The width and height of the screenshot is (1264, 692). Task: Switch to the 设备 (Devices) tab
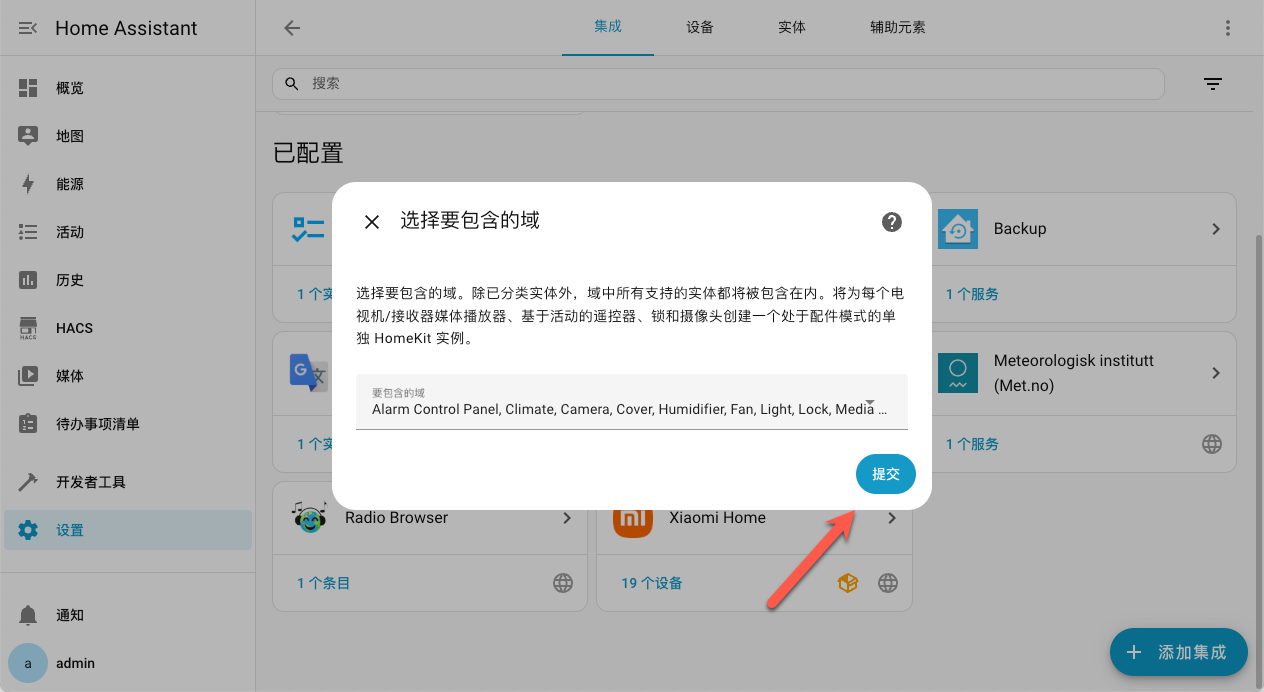coord(700,27)
